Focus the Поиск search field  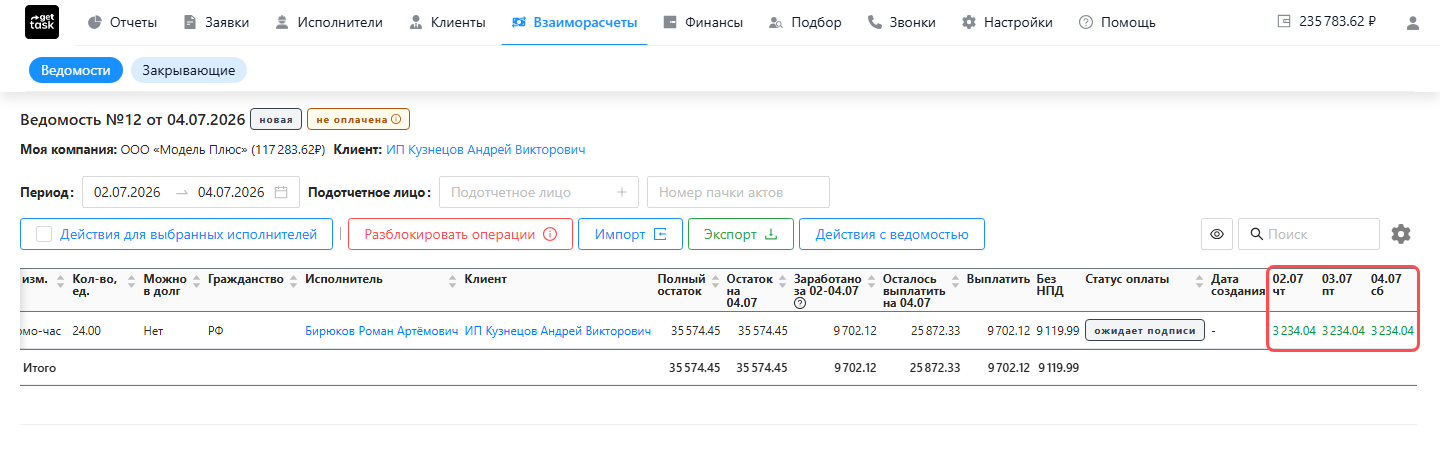tap(1309, 234)
